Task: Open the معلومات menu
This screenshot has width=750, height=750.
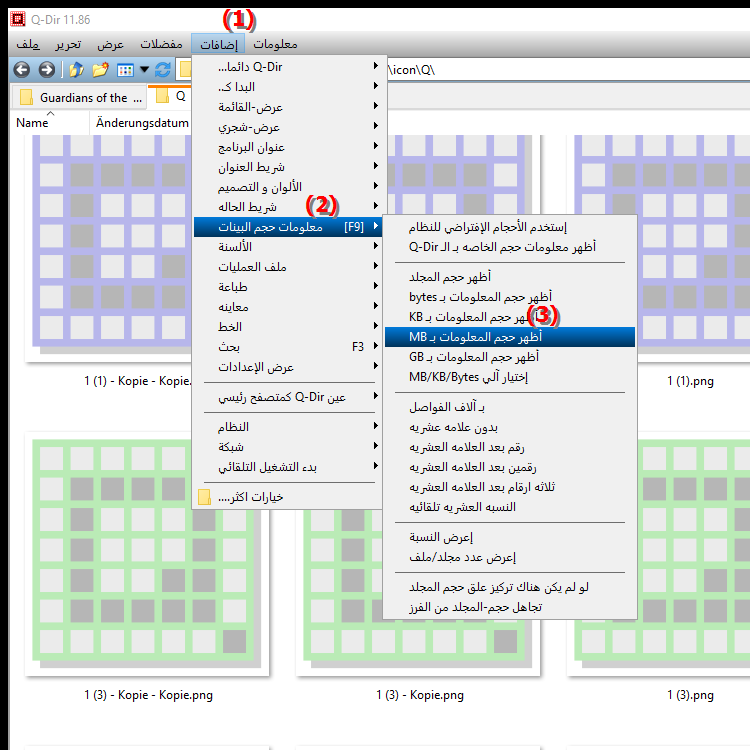Action: pos(275,44)
